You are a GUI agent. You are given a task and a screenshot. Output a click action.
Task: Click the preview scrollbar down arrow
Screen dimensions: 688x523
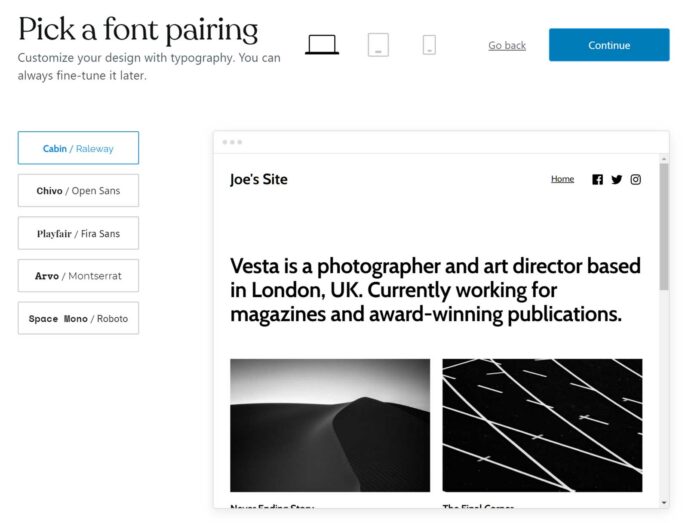click(x=664, y=503)
